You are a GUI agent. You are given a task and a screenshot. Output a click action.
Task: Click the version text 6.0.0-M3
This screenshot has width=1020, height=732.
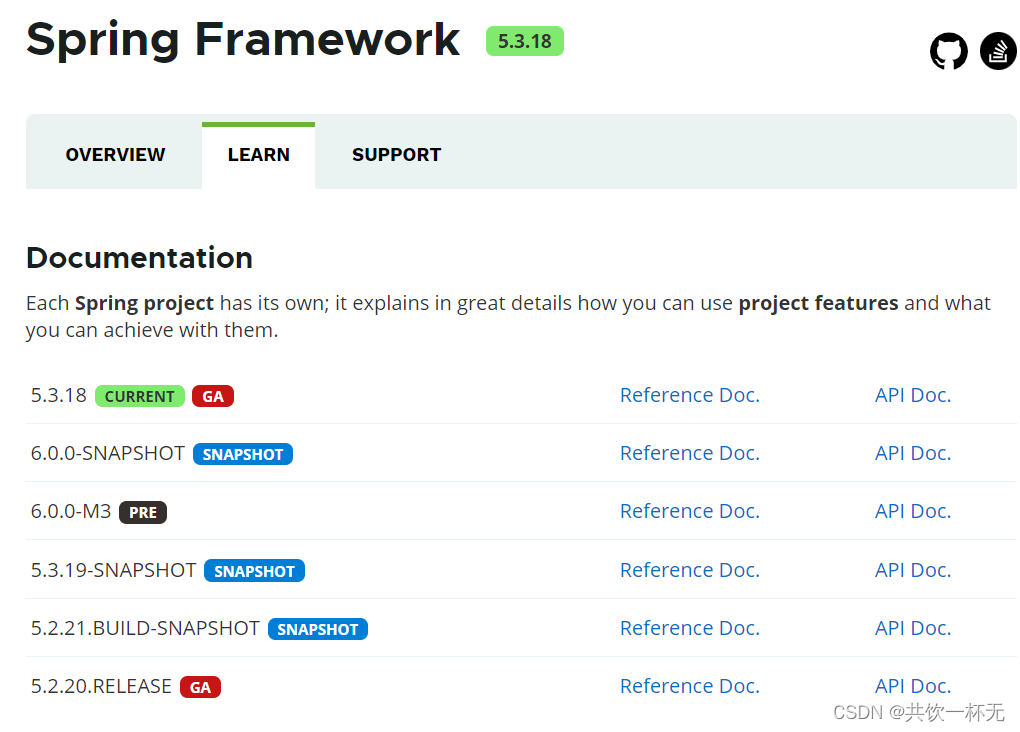71,511
